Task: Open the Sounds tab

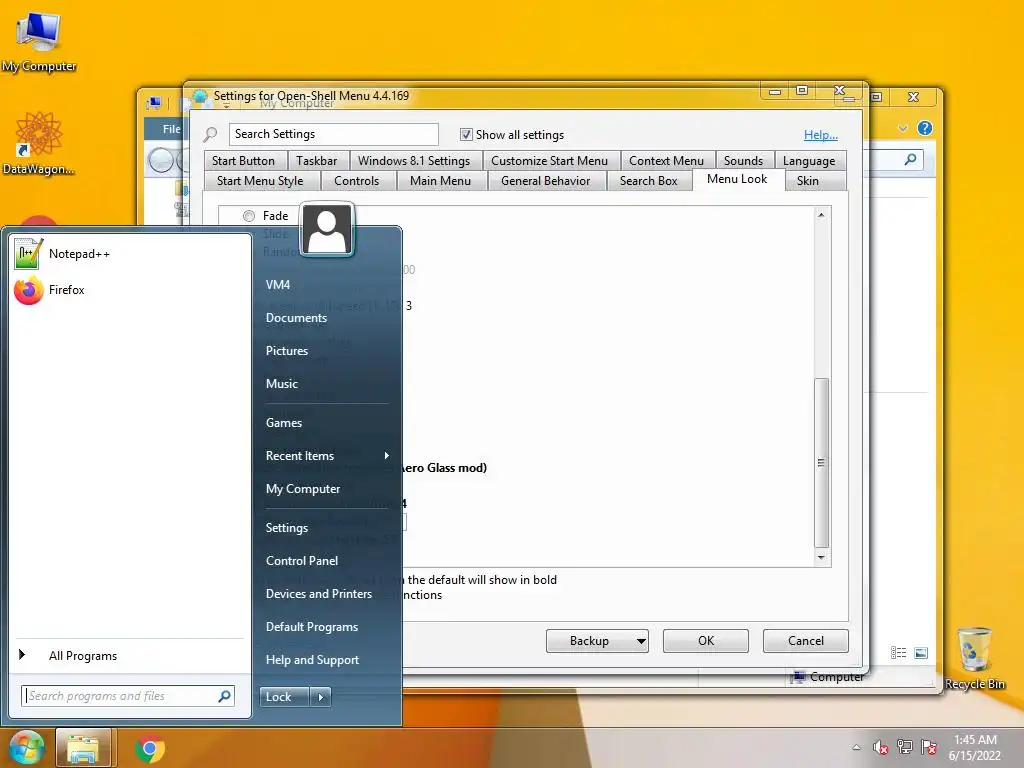Action: [x=743, y=161]
